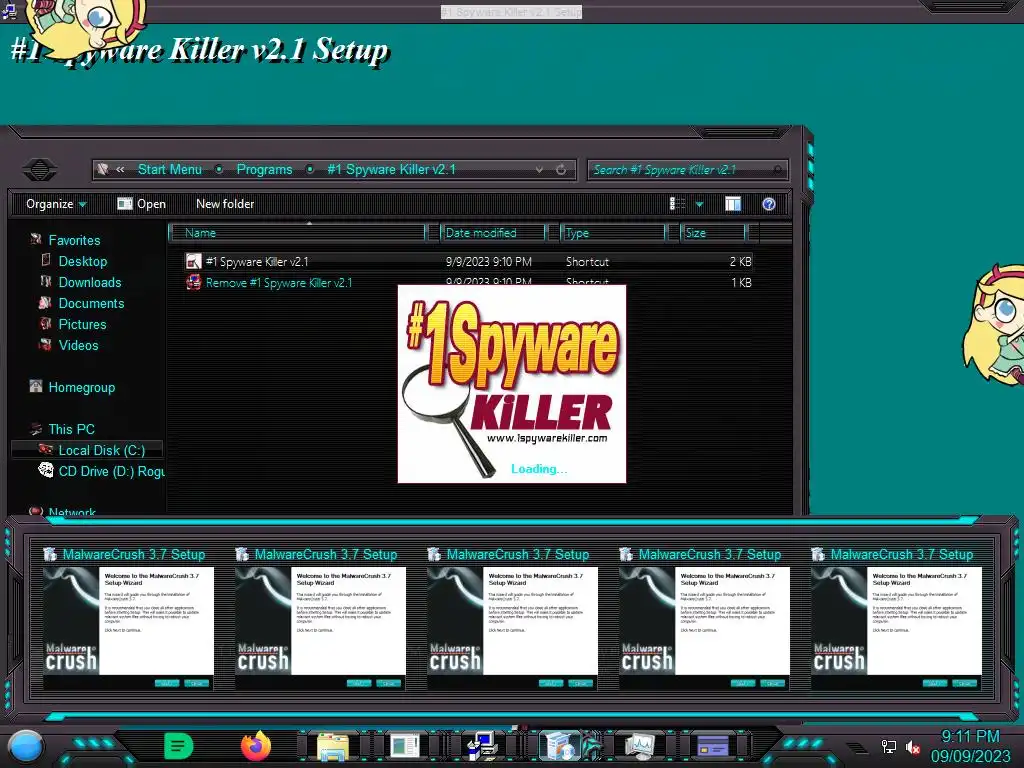Screen dimensions: 1024x768
Task: Switch to fifth MalwareCrush 3.7 Setup thumbnail
Action: click(896, 619)
